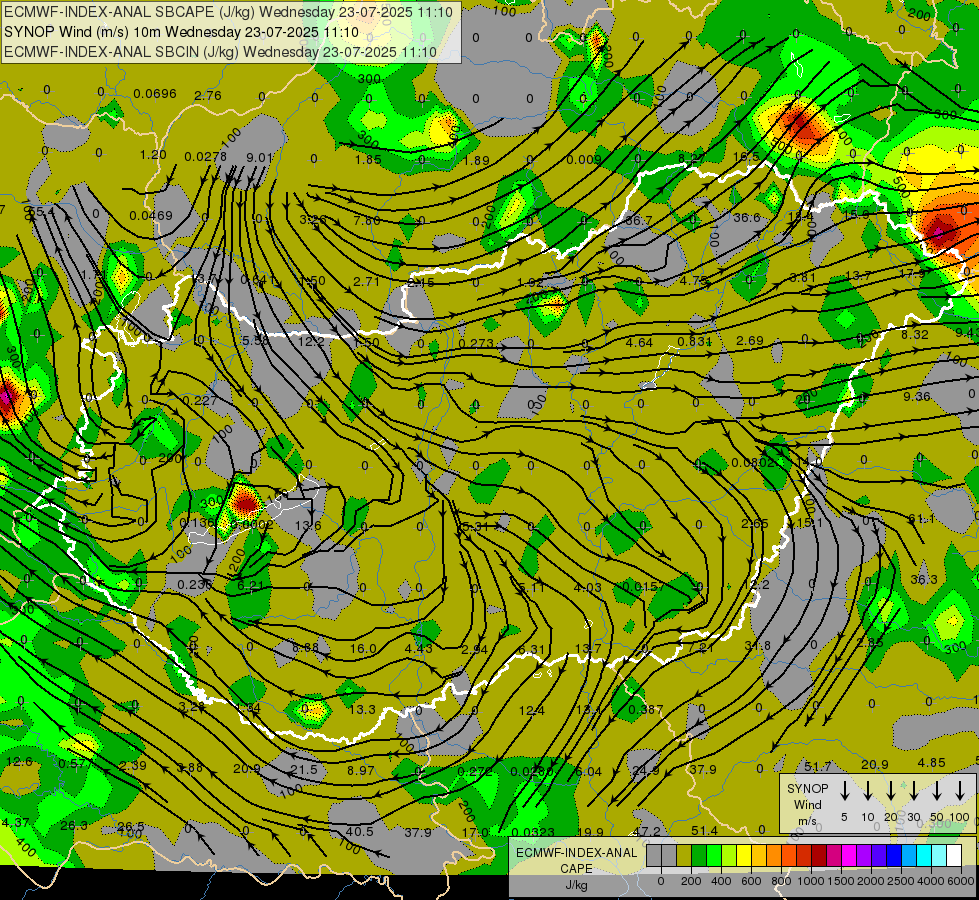Click the map value 40.5
Viewport: 979px width, 900px height.
click(x=359, y=831)
